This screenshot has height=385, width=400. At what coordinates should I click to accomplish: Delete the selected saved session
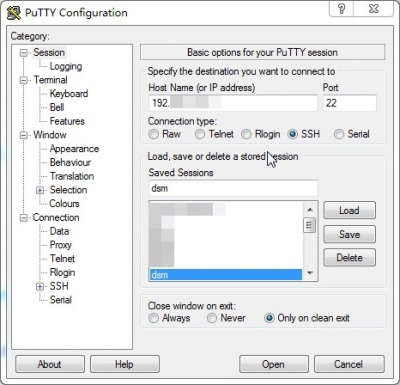(x=349, y=257)
